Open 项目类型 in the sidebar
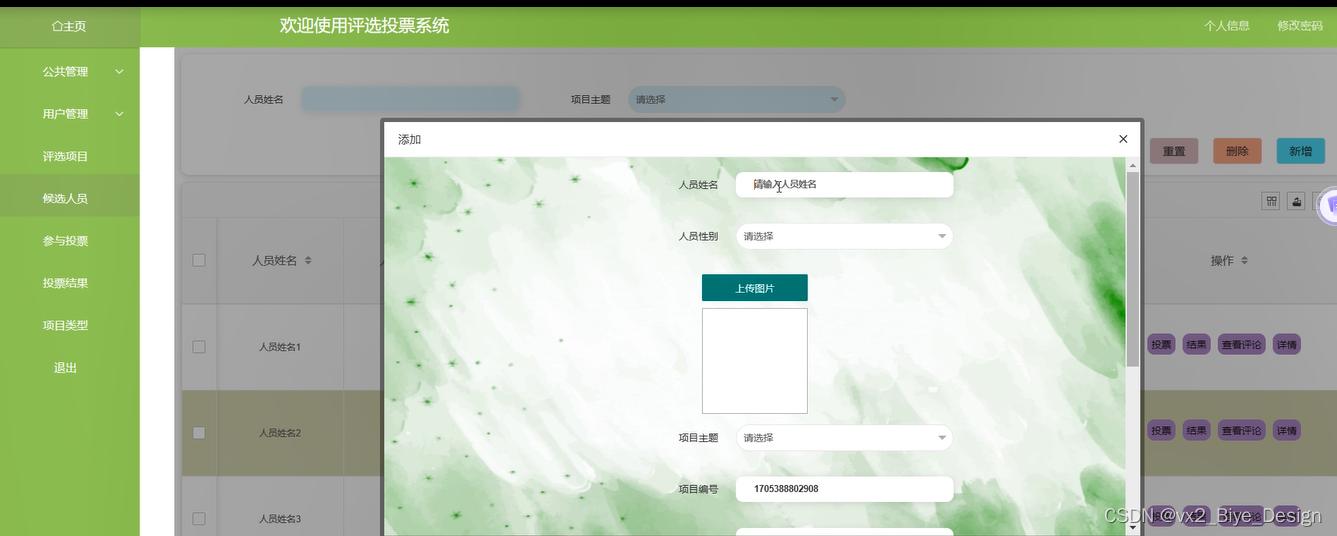The height and width of the screenshot is (536, 1337). pyautogui.click(x=65, y=325)
